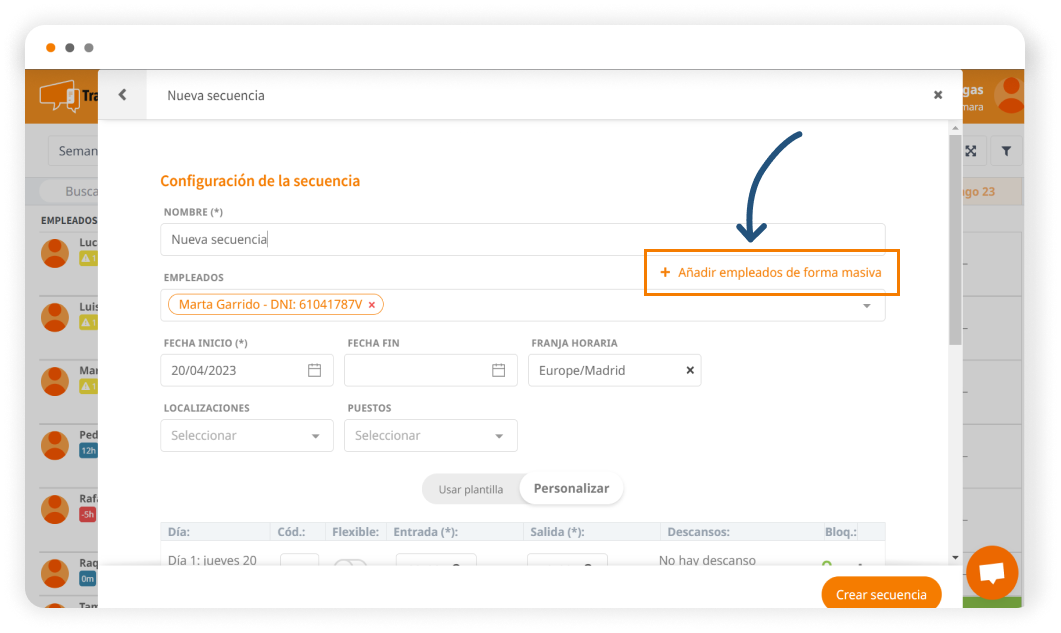Remove Marta Garrido employee tag
Image resolution: width=1061 pixels, height=633 pixels.
(372, 305)
